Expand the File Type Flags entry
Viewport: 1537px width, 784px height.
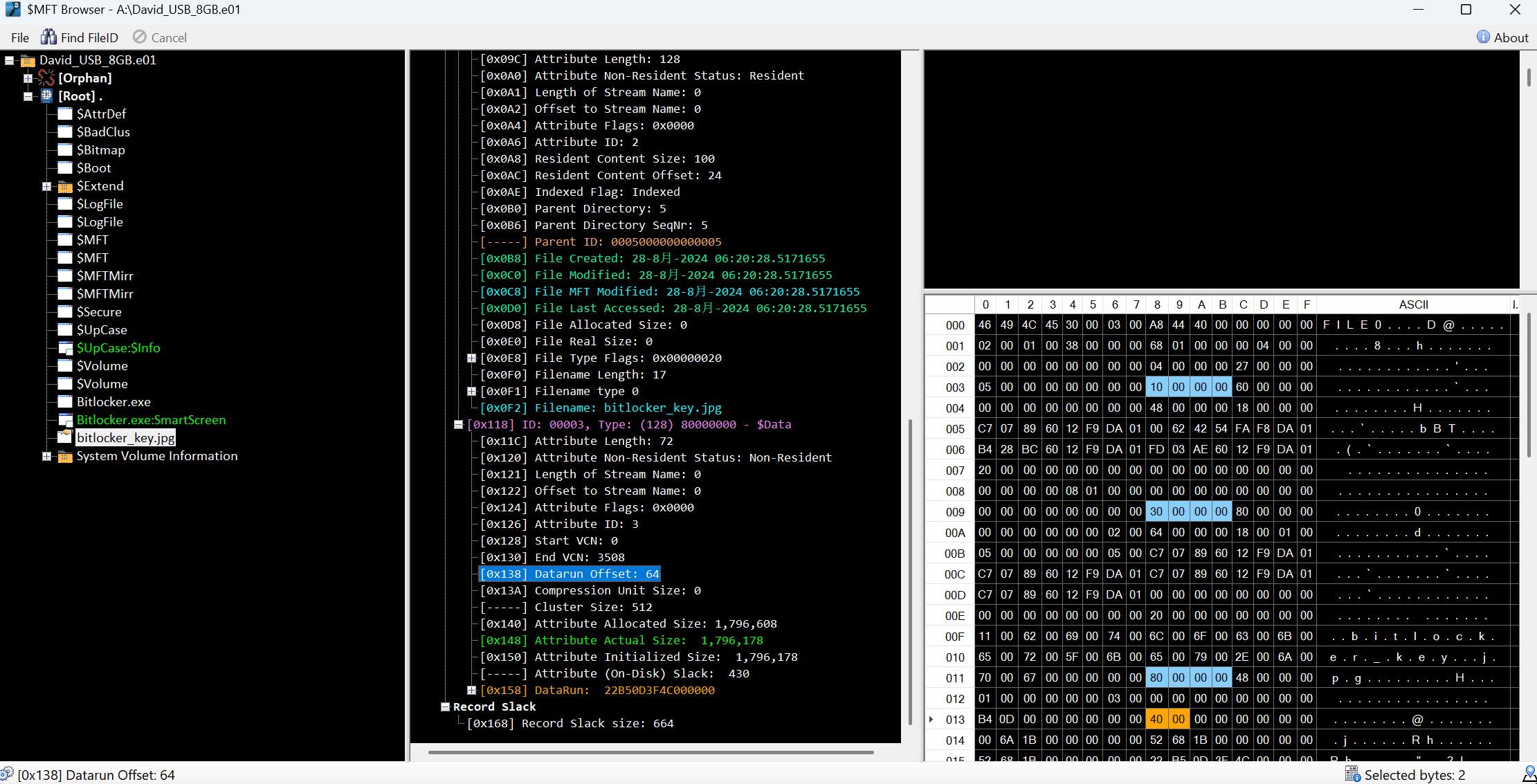coord(471,358)
